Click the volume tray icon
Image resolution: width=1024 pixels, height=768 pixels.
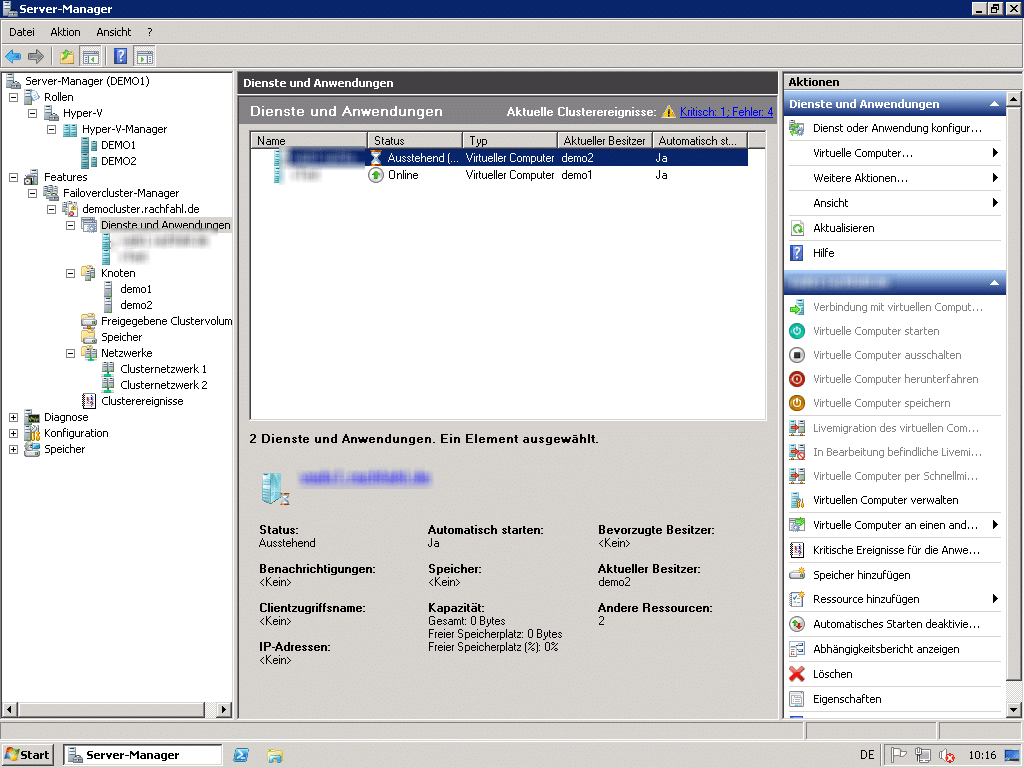[x=946, y=756]
